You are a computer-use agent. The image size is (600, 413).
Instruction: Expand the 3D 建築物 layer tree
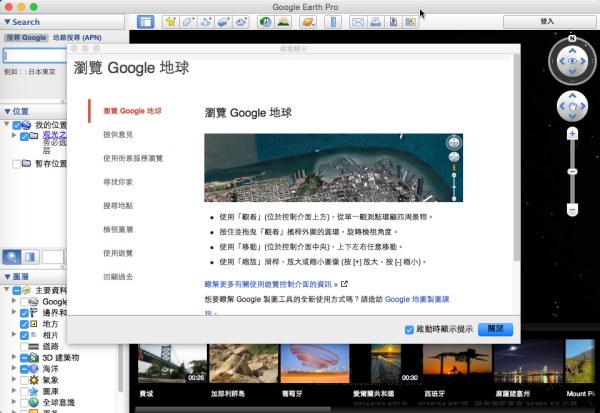[x=12, y=357]
